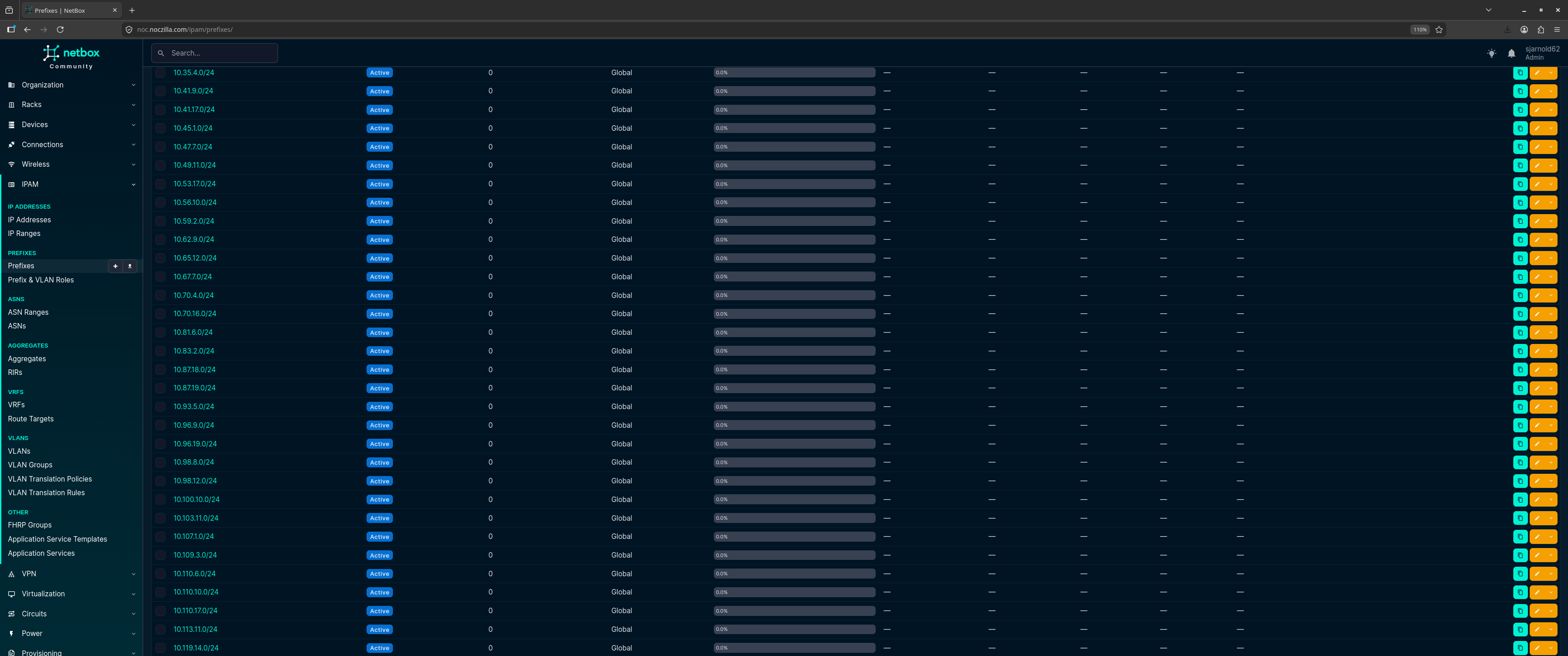Clone prefix 10.81.6.0/24 using copy icon

1520,332
